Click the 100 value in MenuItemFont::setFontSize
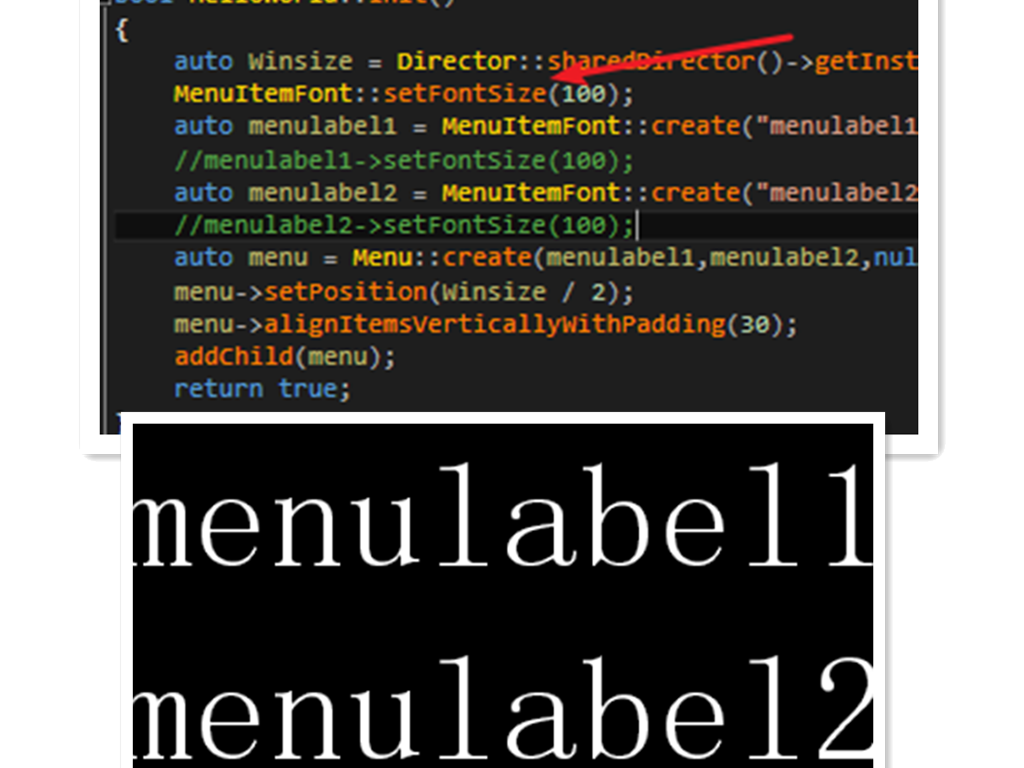 (583, 95)
